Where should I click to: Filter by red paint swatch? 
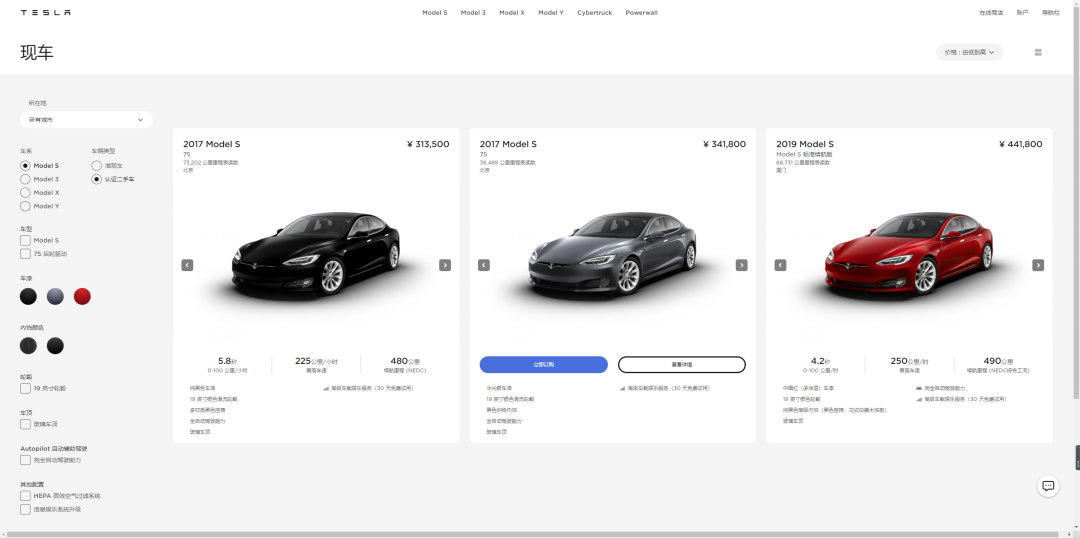82,297
